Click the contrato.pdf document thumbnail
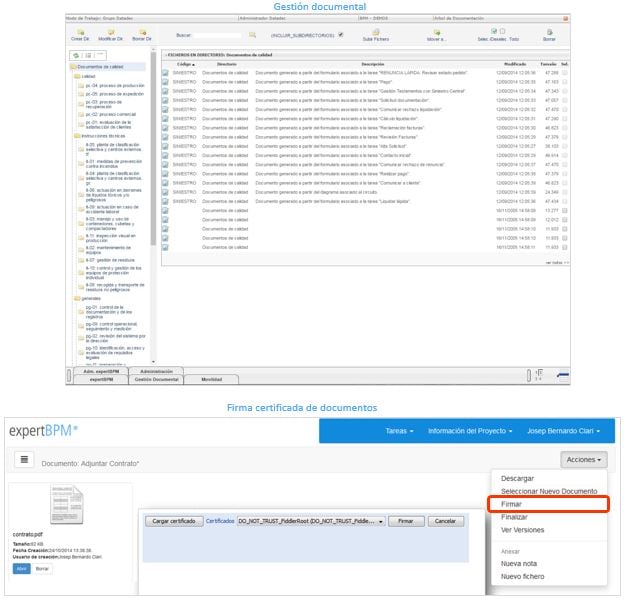Viewport: 624px width, 599px height. [66, 504]
